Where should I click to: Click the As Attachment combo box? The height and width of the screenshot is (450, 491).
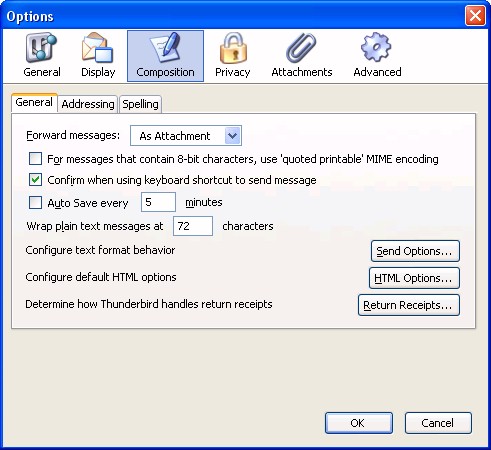coord(186,136)
